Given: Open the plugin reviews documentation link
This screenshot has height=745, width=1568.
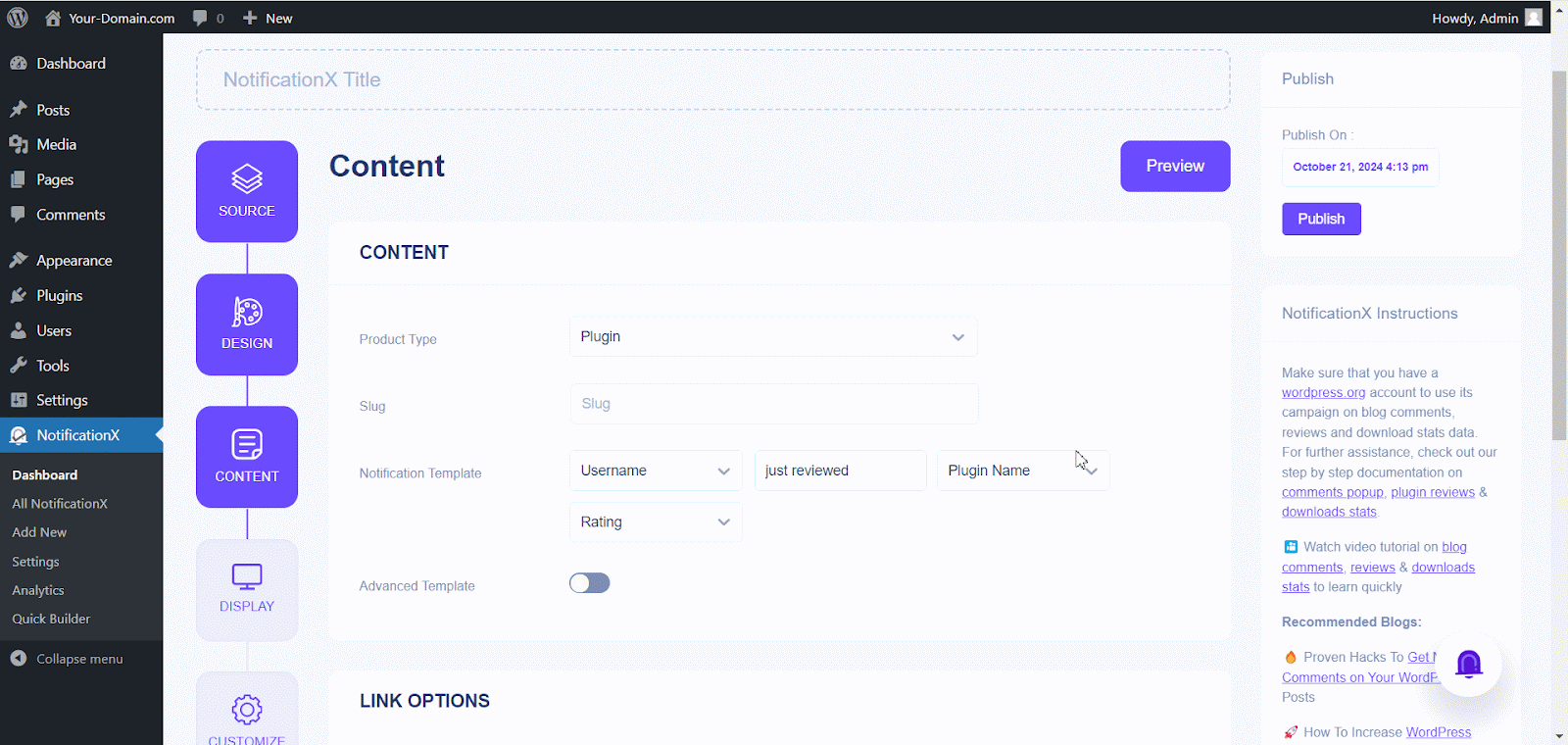Looking at the screenshot, I should pos(1433,492).
